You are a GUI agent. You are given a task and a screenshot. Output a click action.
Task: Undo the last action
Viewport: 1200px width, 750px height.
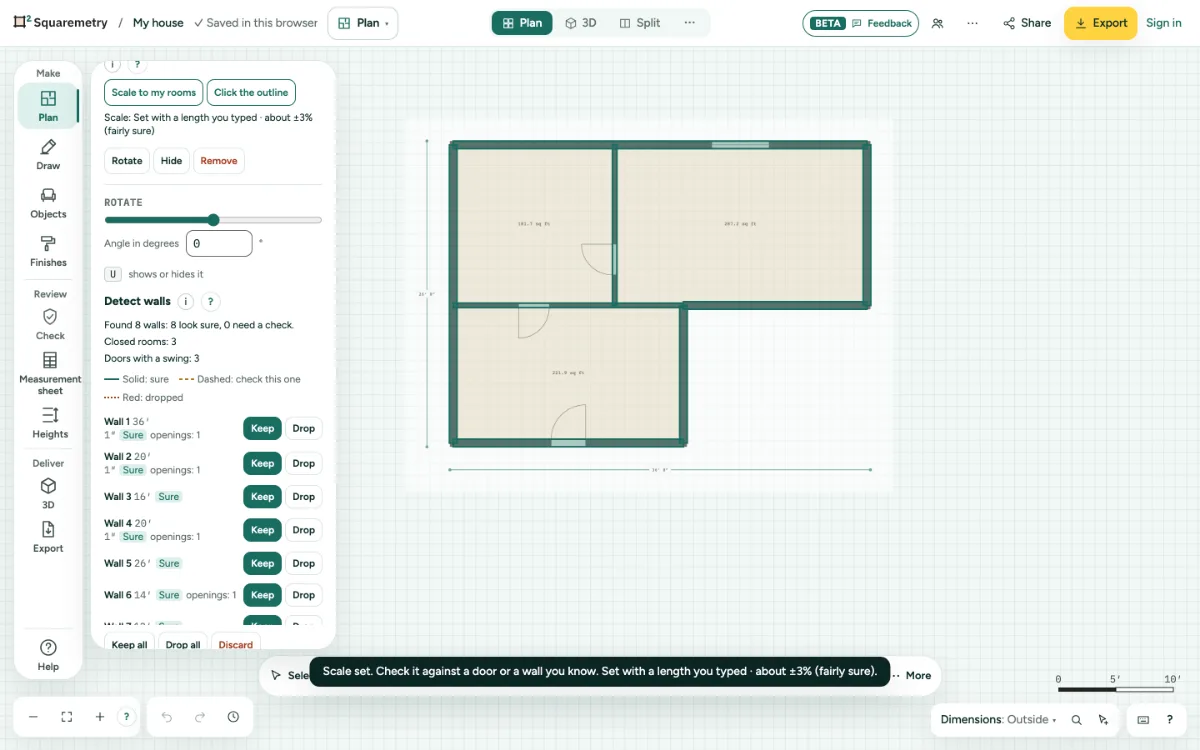pos(167,717)
